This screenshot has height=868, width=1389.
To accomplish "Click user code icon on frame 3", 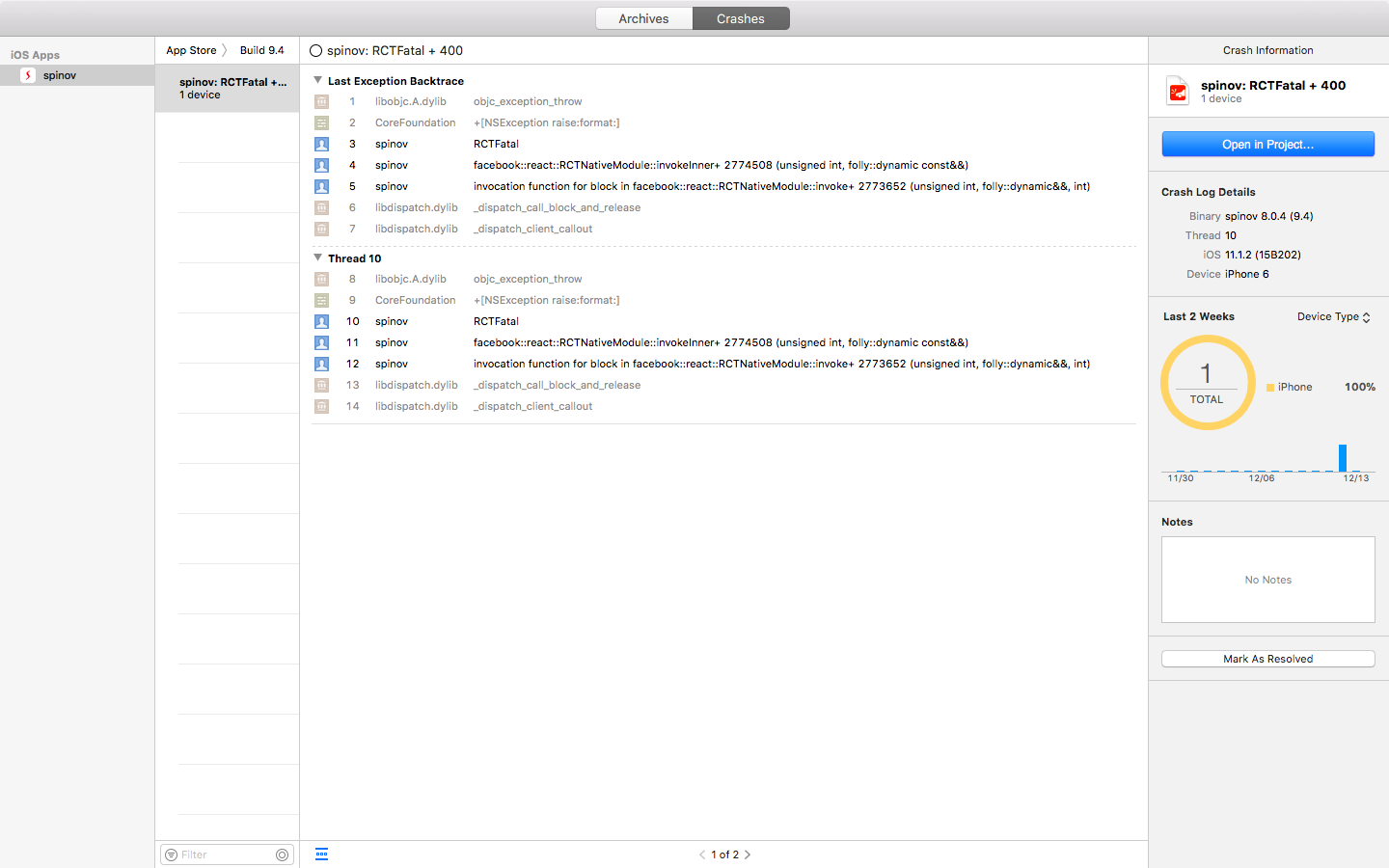I will (322, 144).
